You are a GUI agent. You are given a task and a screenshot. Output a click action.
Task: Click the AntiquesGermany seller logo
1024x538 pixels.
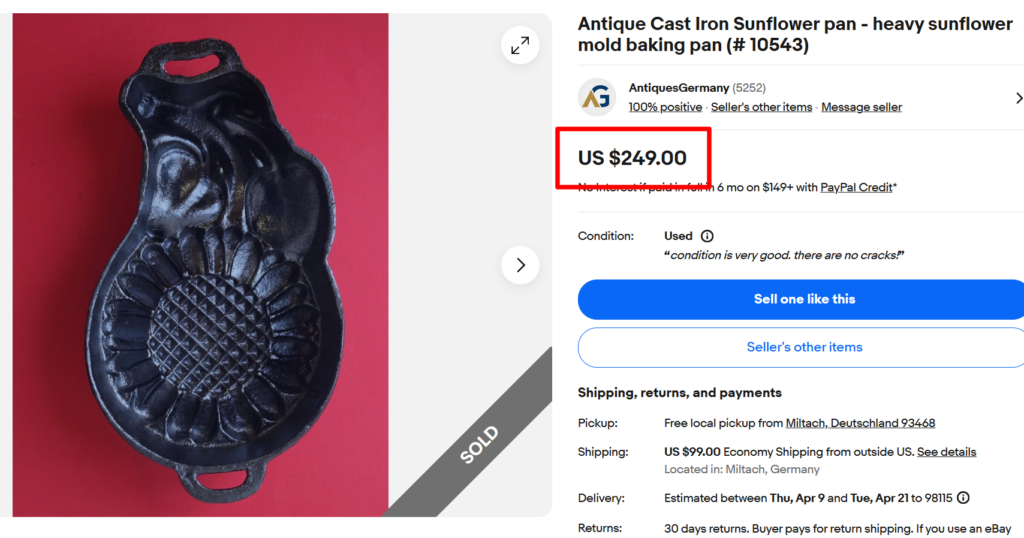[596, 97]
